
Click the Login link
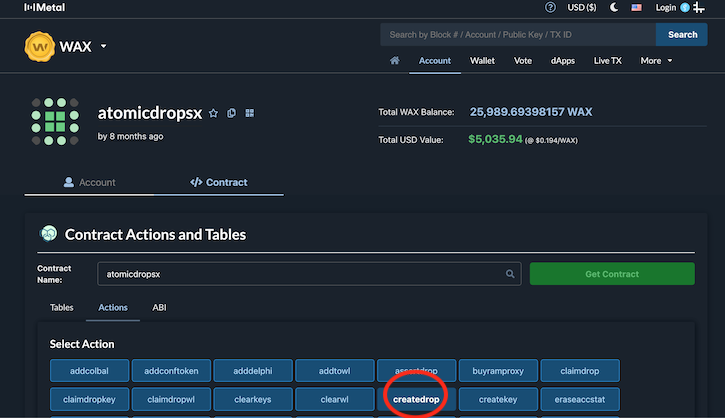click(665, 7)
